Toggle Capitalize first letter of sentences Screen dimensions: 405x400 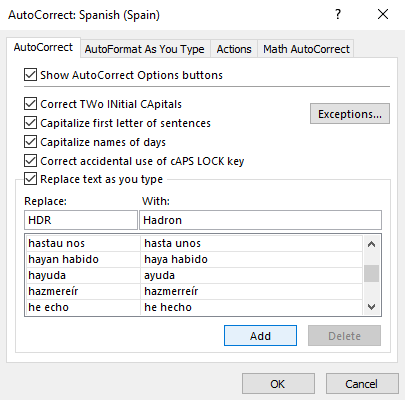click(30, 123)
